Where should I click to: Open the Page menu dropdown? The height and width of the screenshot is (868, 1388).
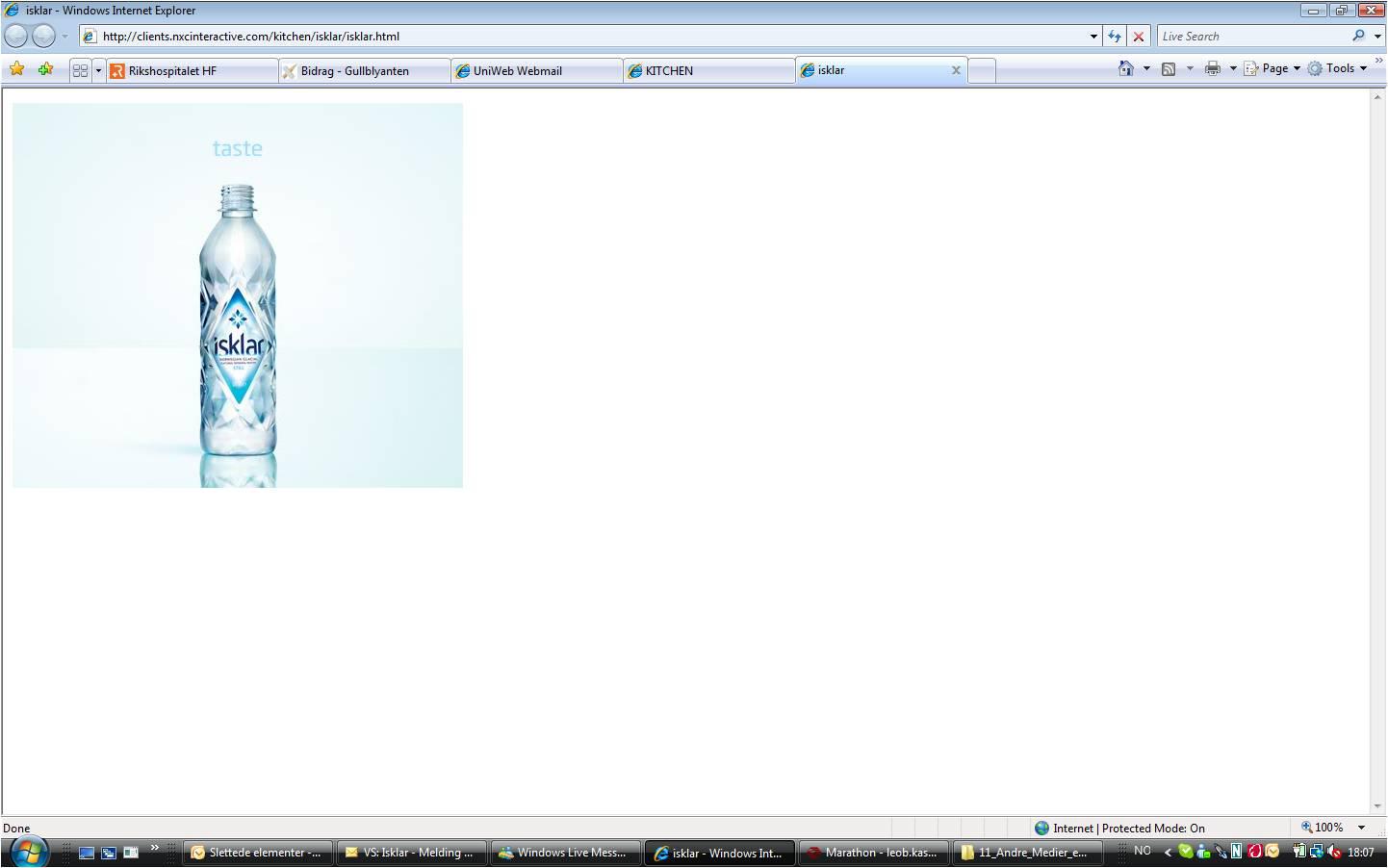pyautogui.click(x=1272, y=68)
